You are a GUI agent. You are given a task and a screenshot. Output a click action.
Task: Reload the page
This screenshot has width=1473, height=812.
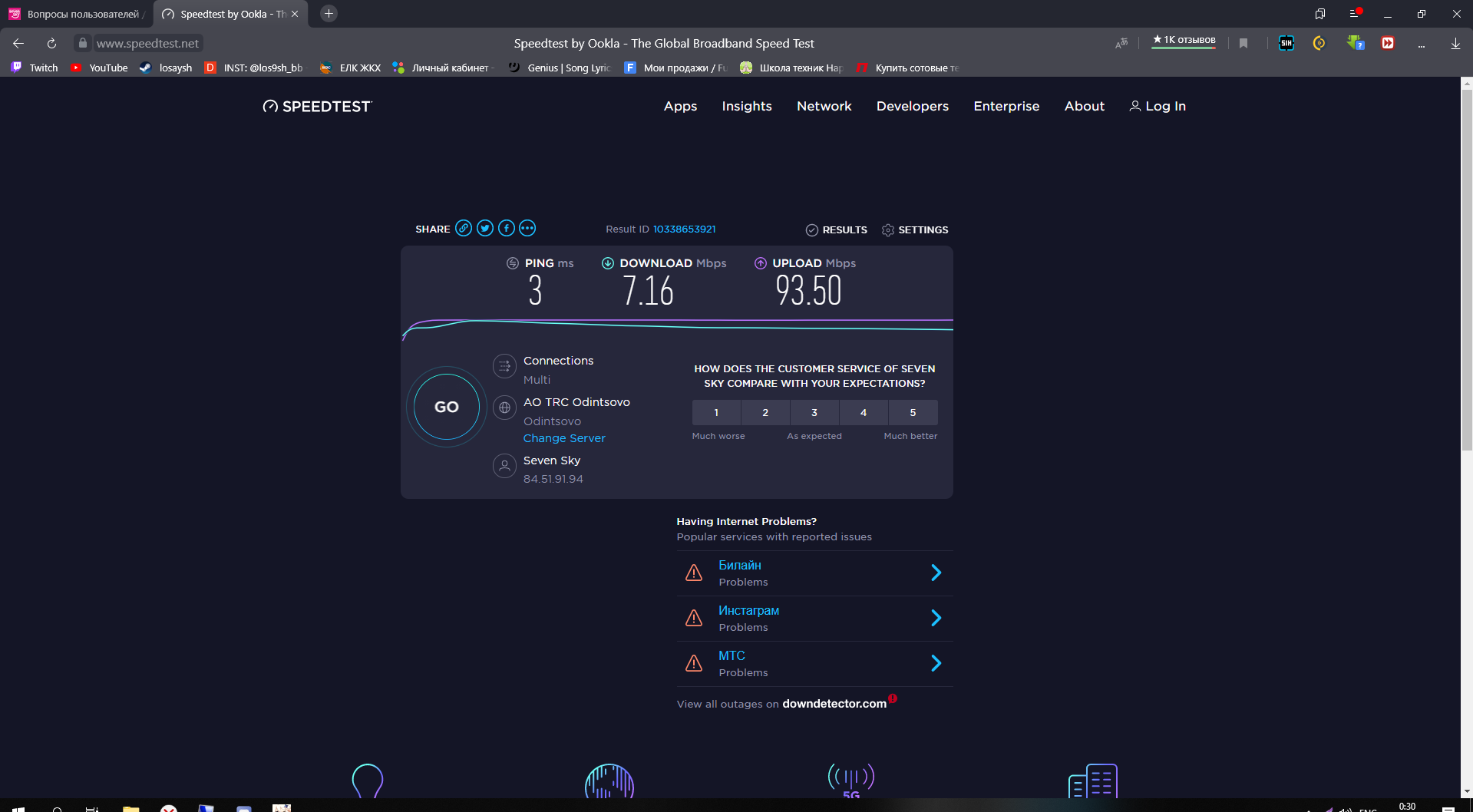(51, 44)
